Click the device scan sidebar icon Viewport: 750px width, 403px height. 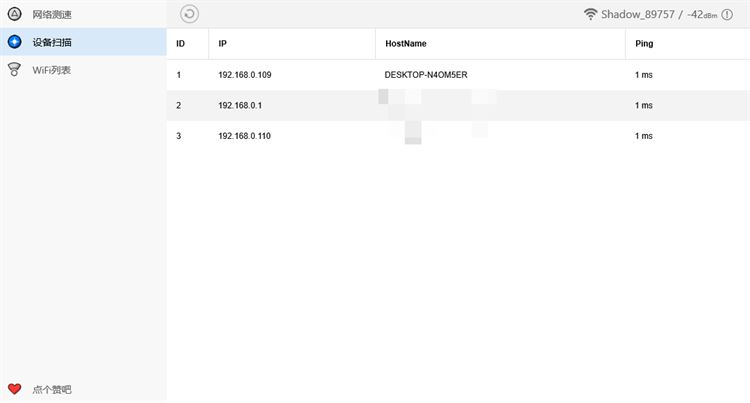(14, 42)
